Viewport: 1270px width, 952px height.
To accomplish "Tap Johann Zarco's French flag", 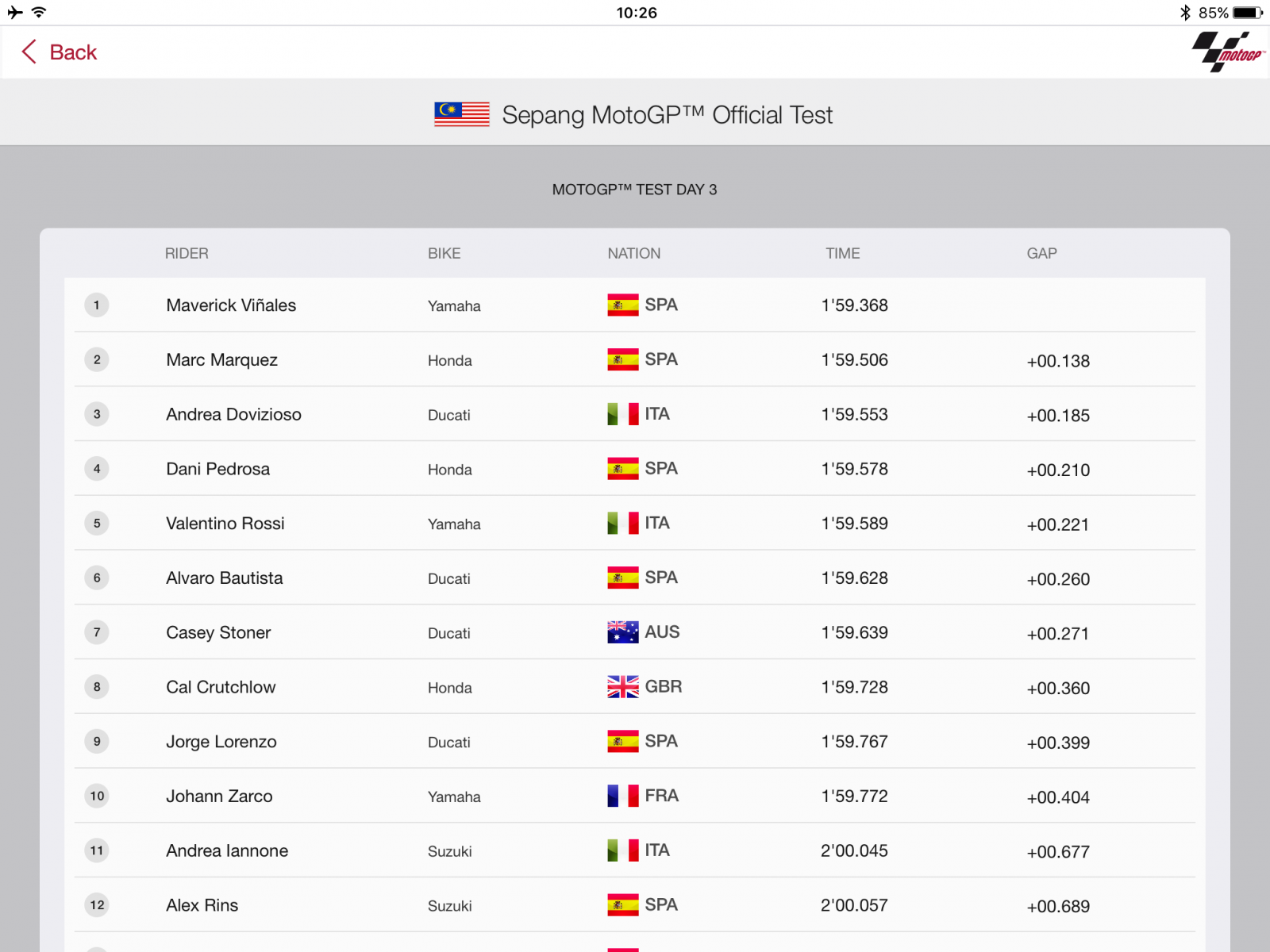I will (x=622, y=796).
